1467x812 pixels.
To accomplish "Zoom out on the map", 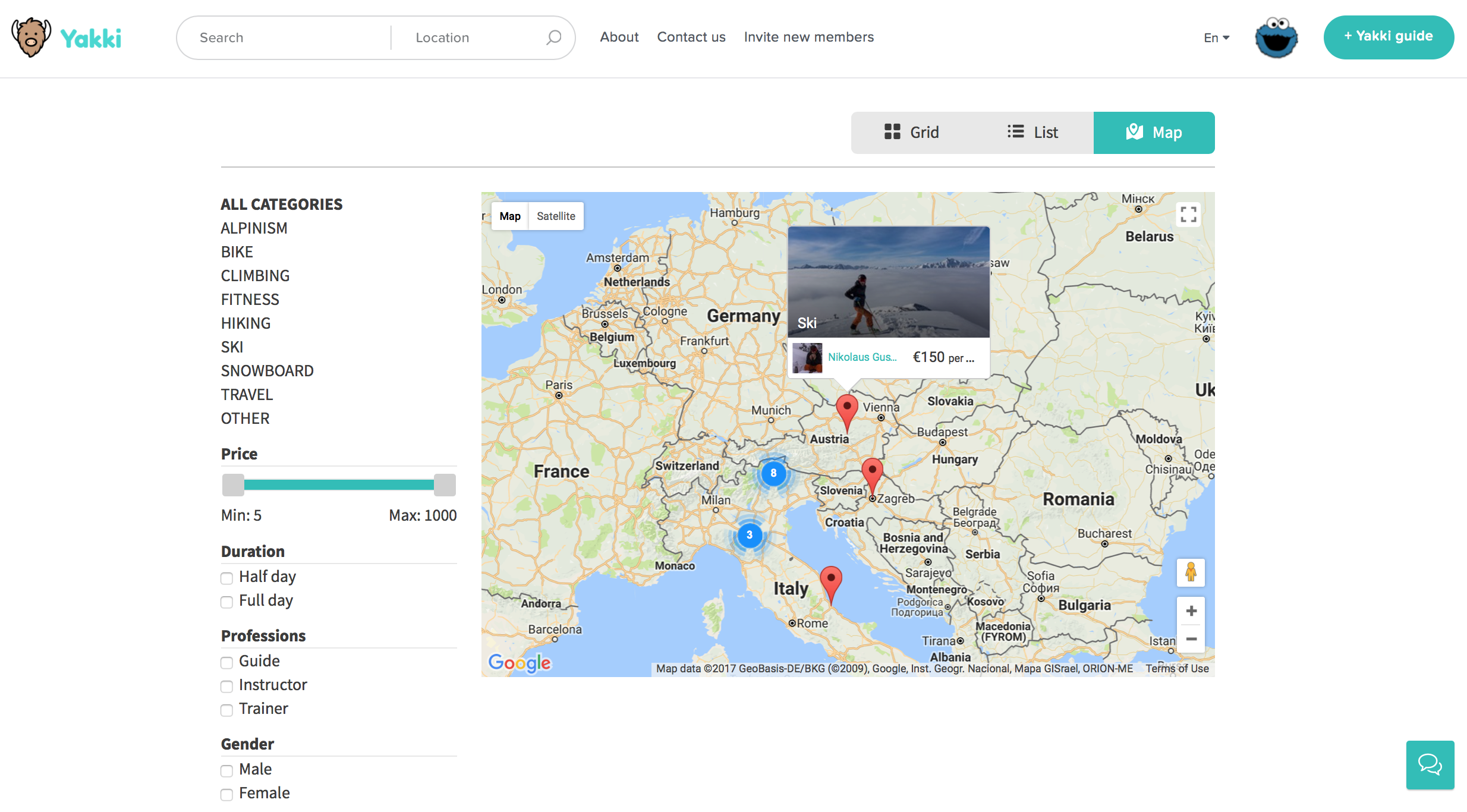I will pos(1191,639).
